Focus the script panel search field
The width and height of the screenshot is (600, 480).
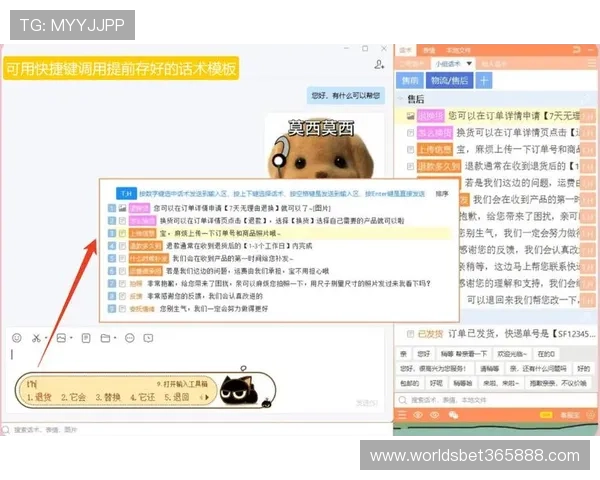tap(496, 400)
